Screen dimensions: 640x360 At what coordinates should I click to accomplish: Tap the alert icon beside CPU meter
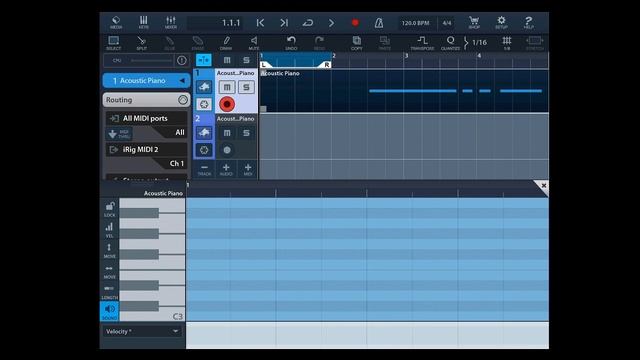182,60
